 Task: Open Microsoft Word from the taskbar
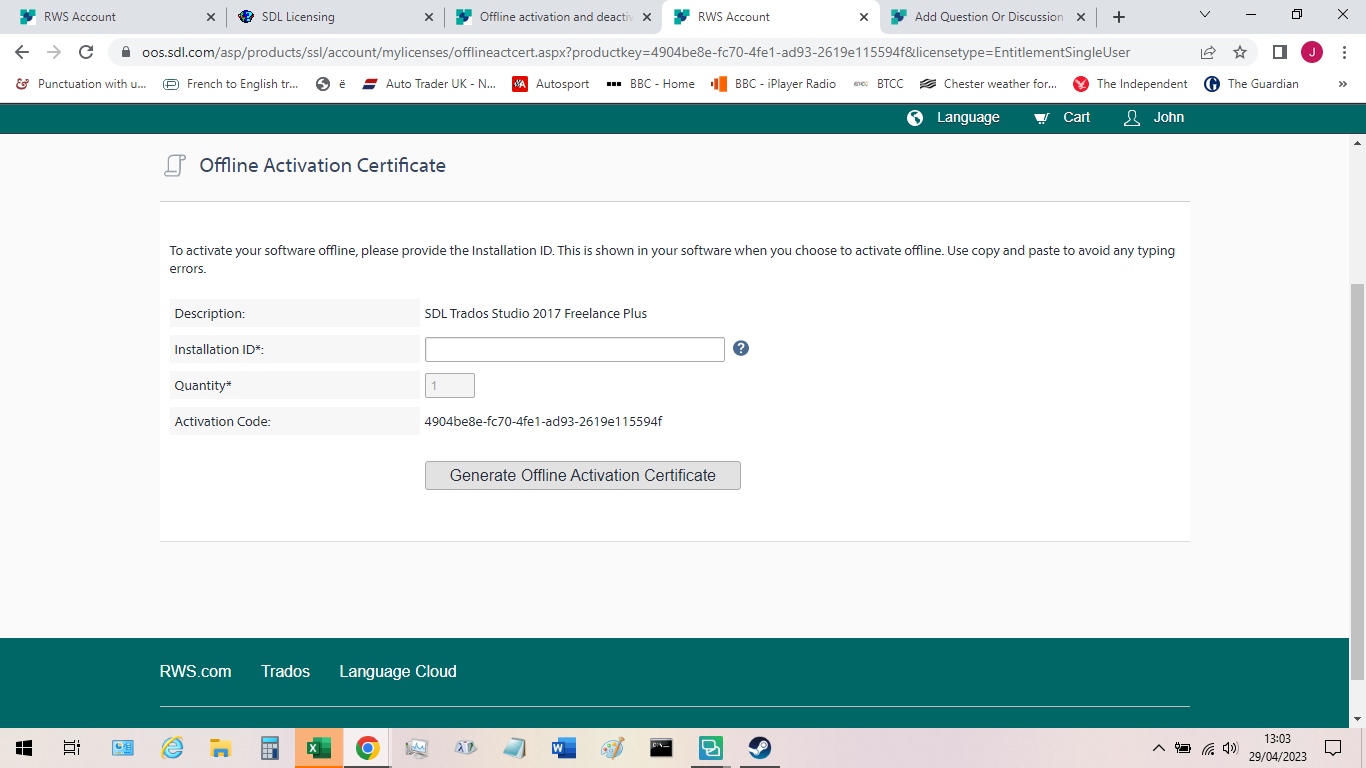pos(563,747)
